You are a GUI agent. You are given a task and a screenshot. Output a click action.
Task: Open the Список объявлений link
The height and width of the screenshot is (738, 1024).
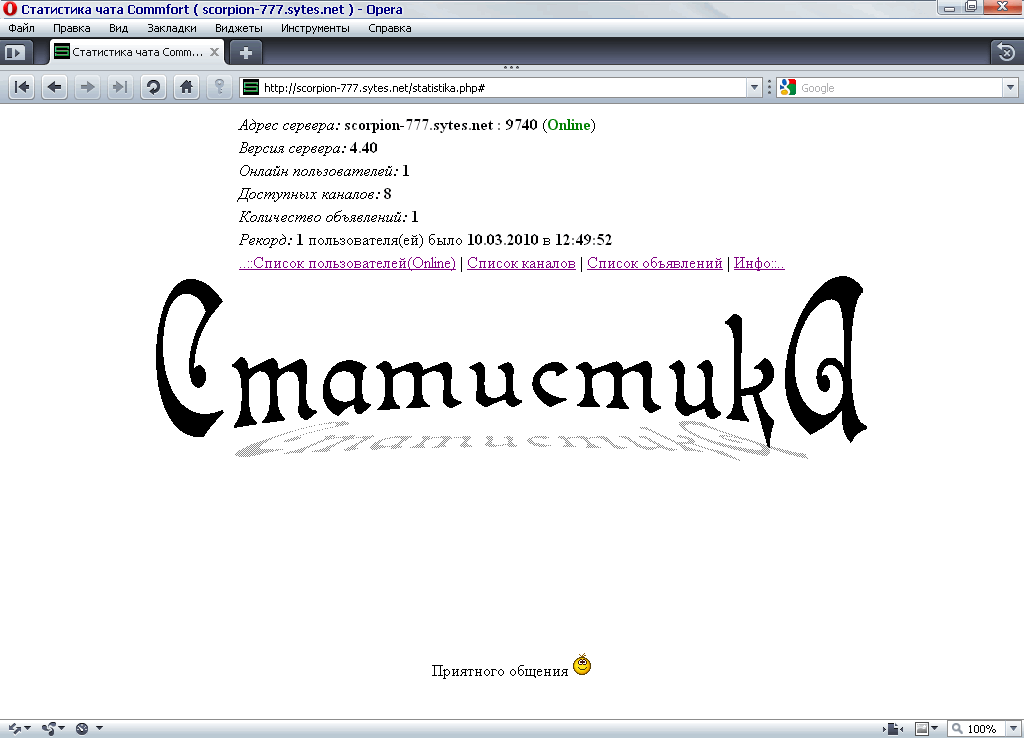pos(654,263)
